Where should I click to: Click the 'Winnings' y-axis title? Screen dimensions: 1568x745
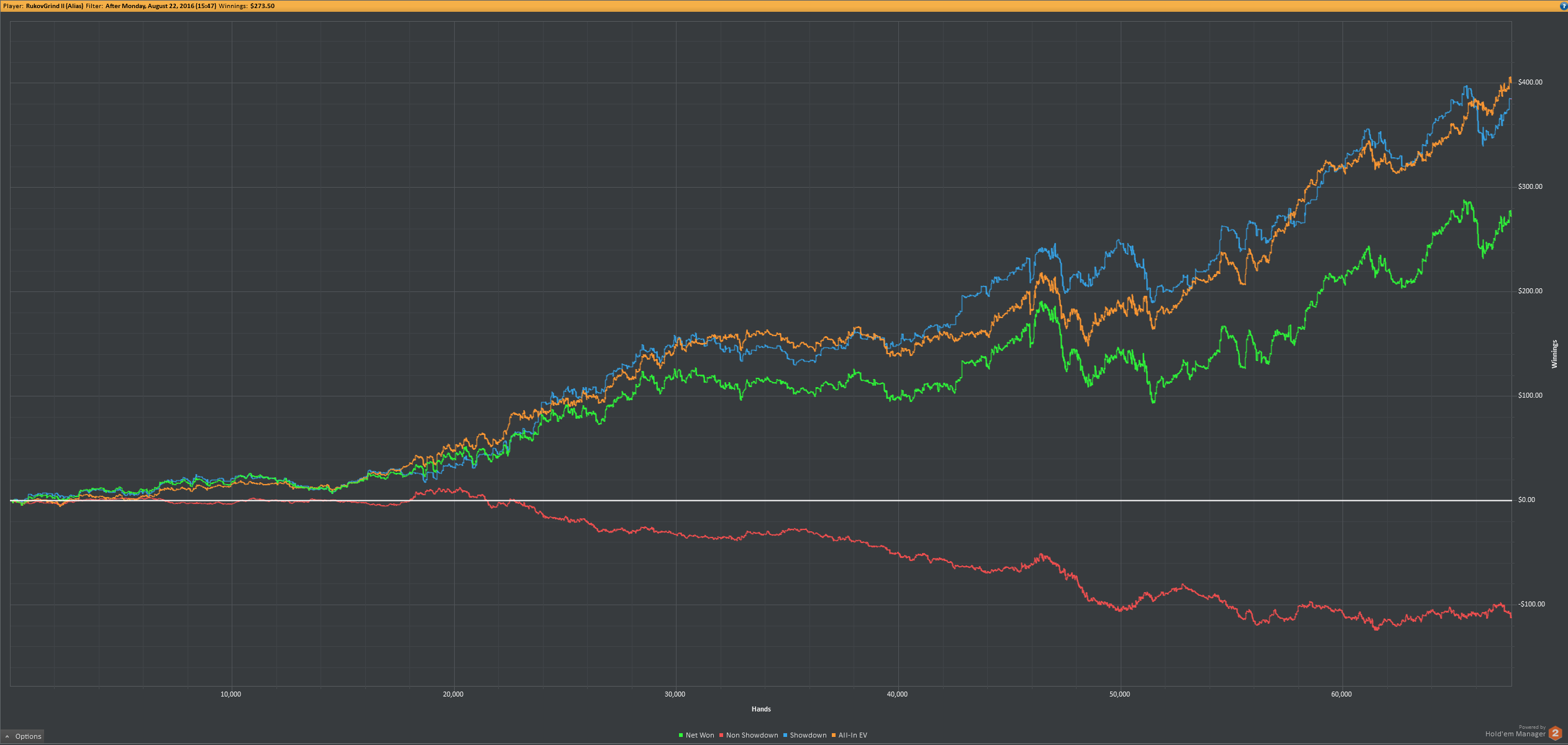[x=1554, y=354]
